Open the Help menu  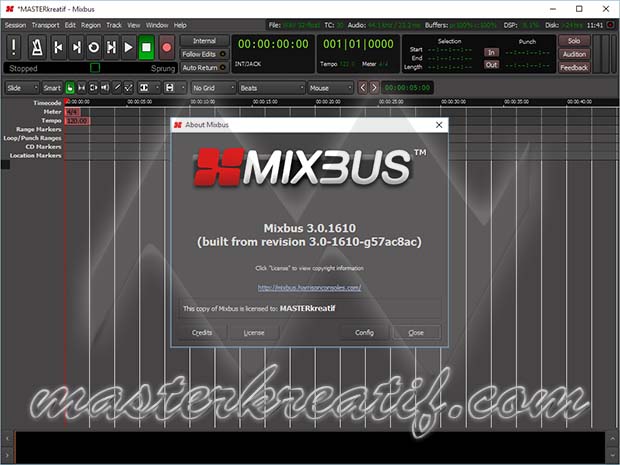(180, 25)
